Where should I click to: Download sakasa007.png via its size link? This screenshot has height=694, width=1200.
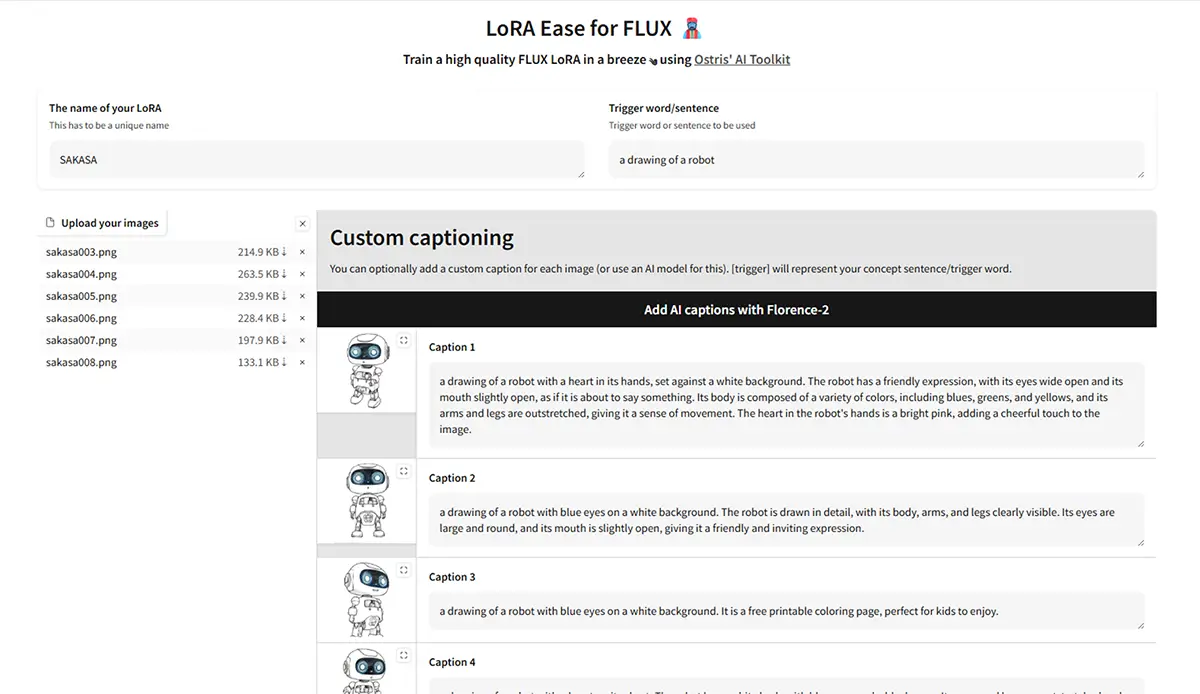click(x=262, y=340)
